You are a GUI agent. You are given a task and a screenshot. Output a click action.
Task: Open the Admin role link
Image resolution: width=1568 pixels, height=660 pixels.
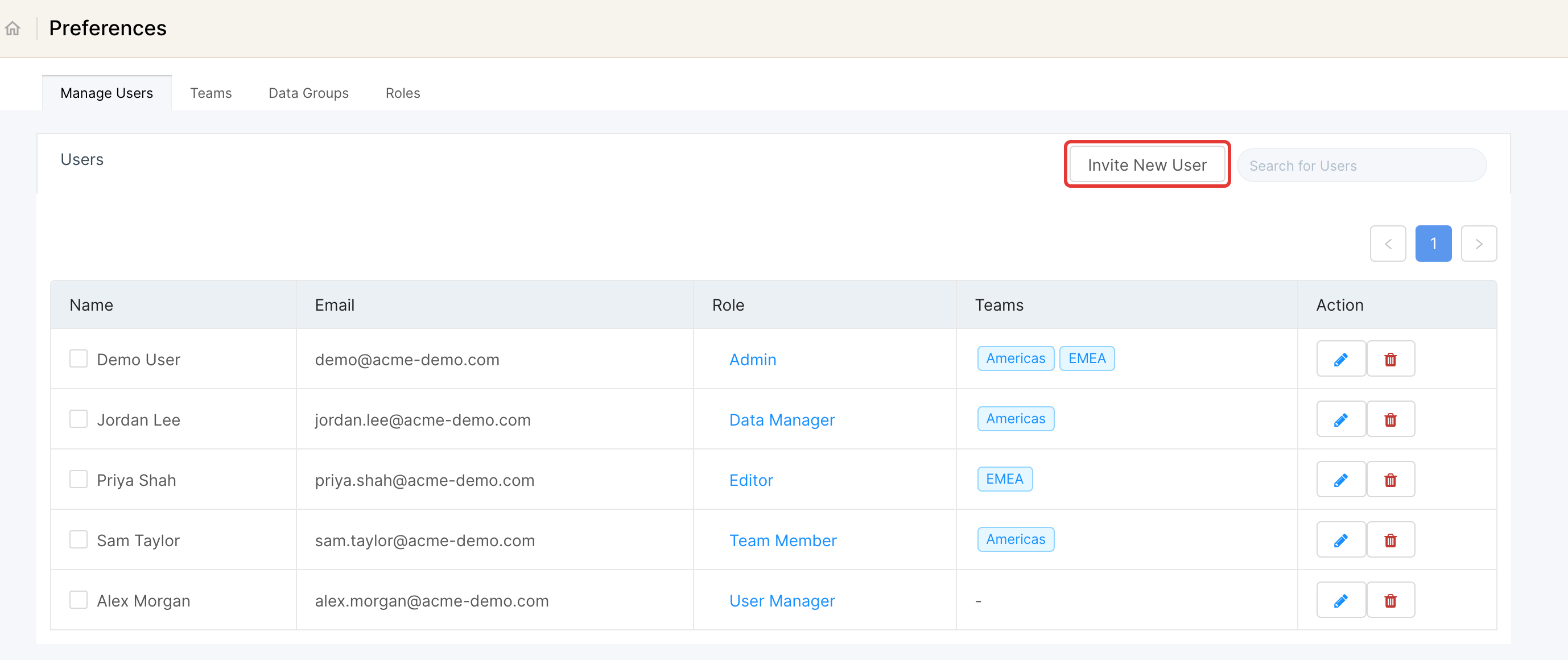click(753, 360)
